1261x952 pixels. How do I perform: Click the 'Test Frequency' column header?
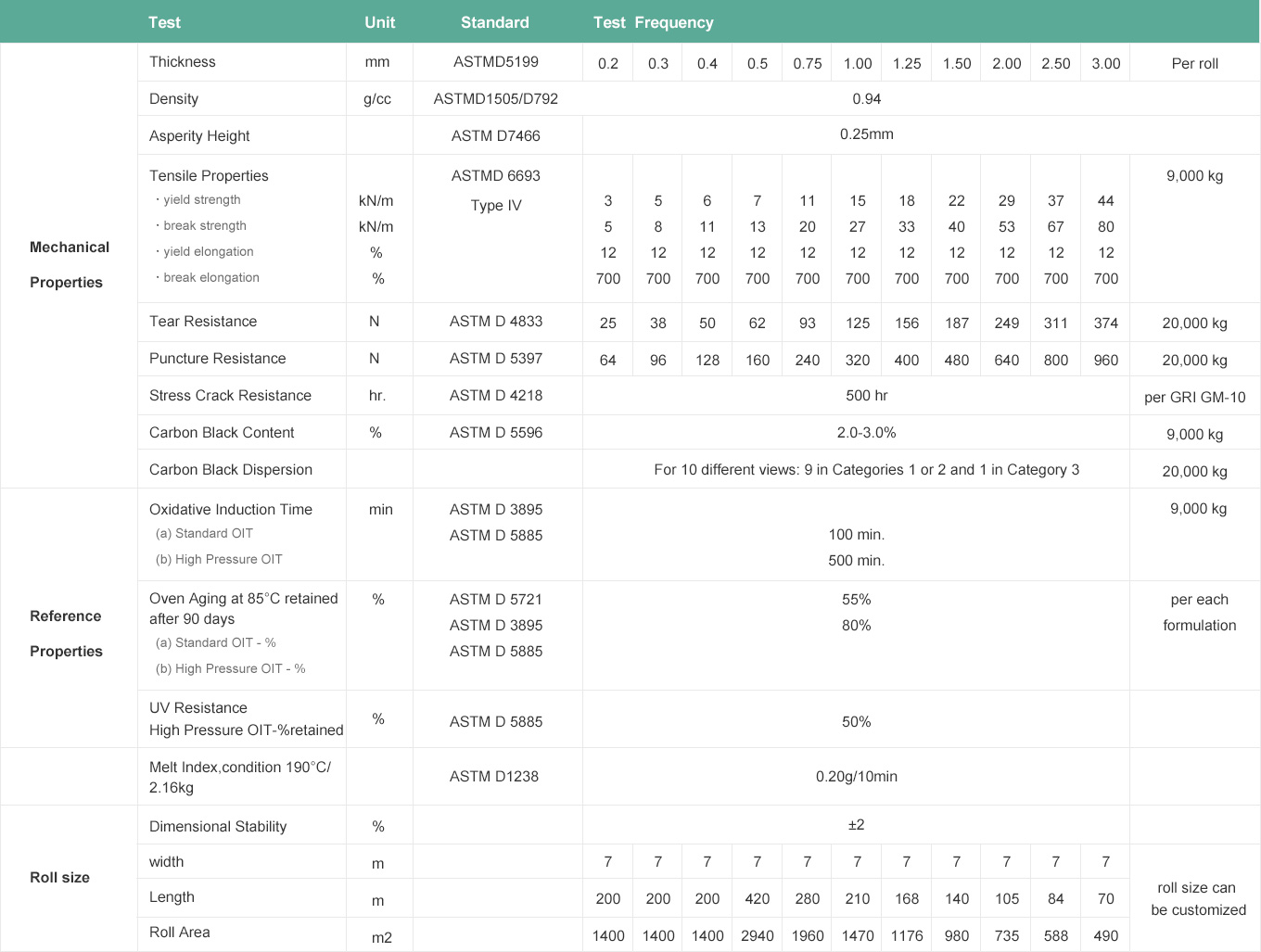pyautogui.click(x=653, y=22)
